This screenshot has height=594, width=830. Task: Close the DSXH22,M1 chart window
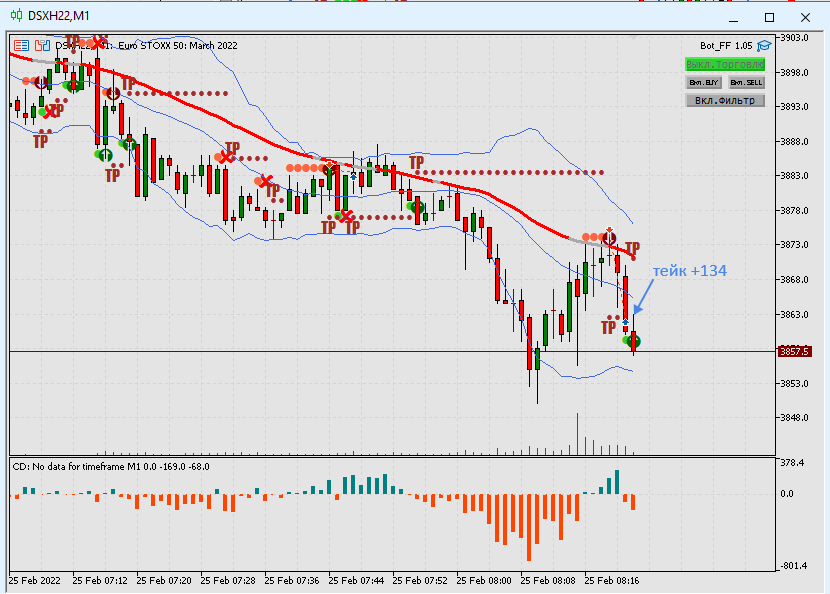(x=805, y=17)
